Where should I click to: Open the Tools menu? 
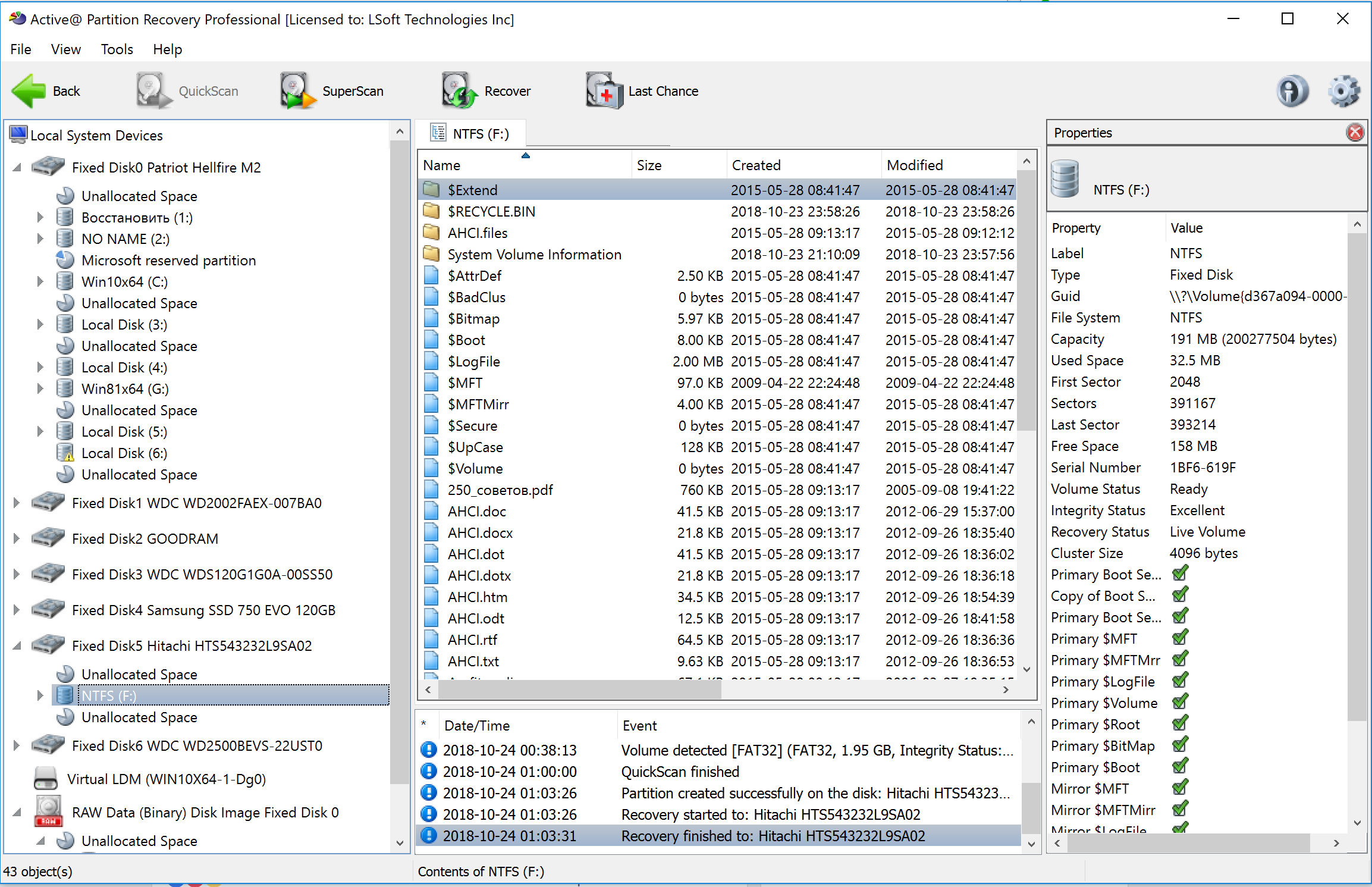[x=117, y=49]
